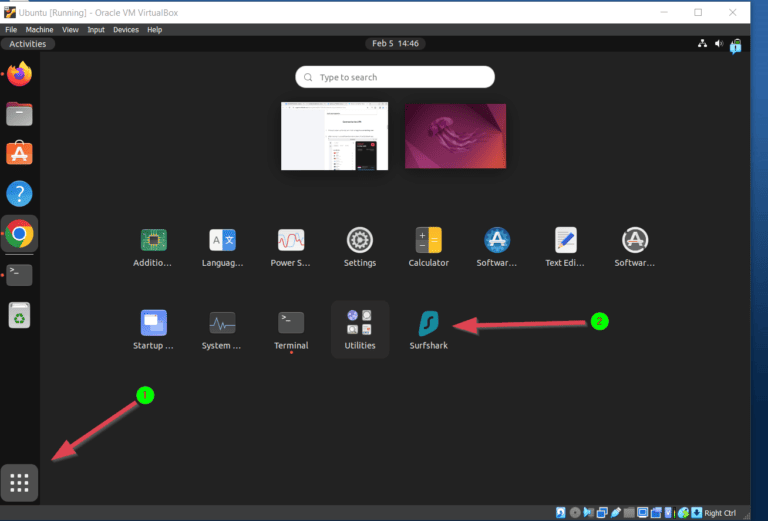Open the VirtualBox Devices menu
Image resolution: width=768 pixels, height=521 pixels.
[x=126, y=29]
